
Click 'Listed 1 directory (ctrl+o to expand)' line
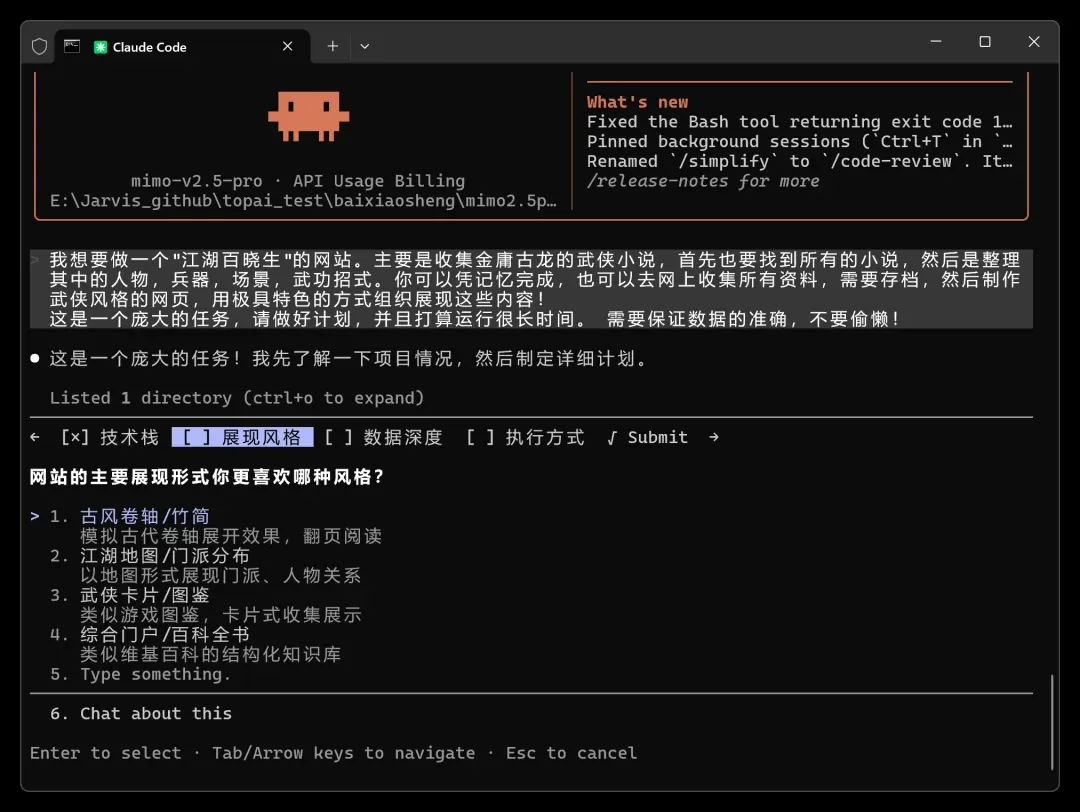click(x=237, y=397)
